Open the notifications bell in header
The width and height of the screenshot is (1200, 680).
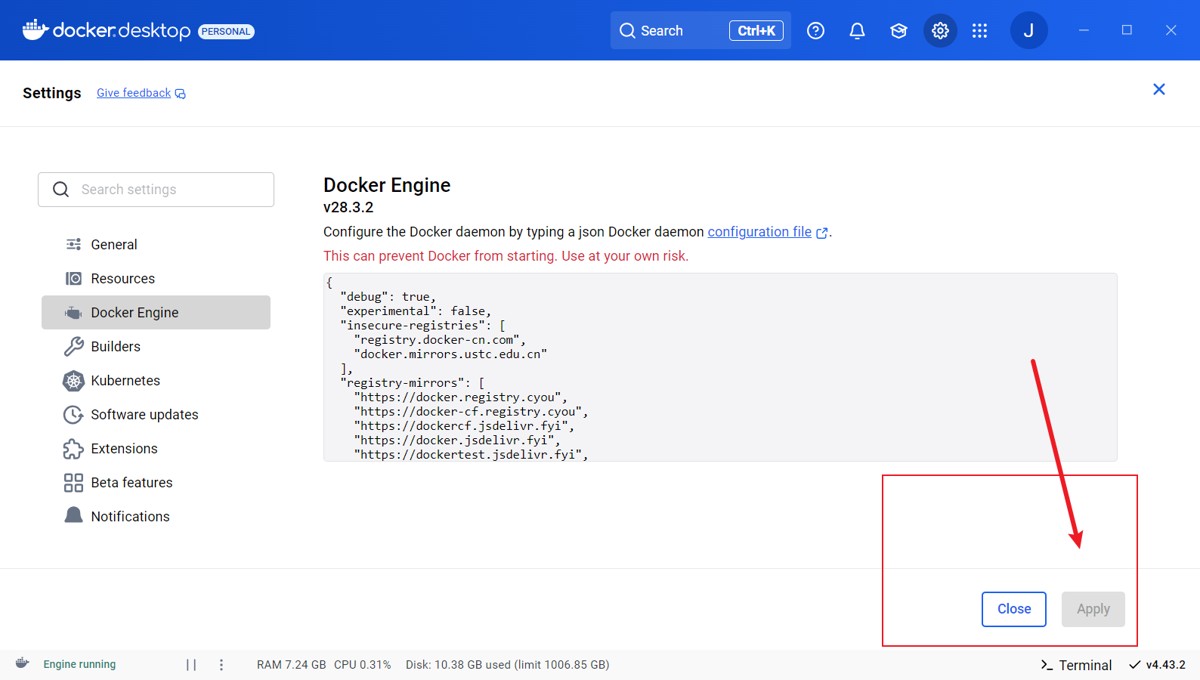[x=857, y=31]
